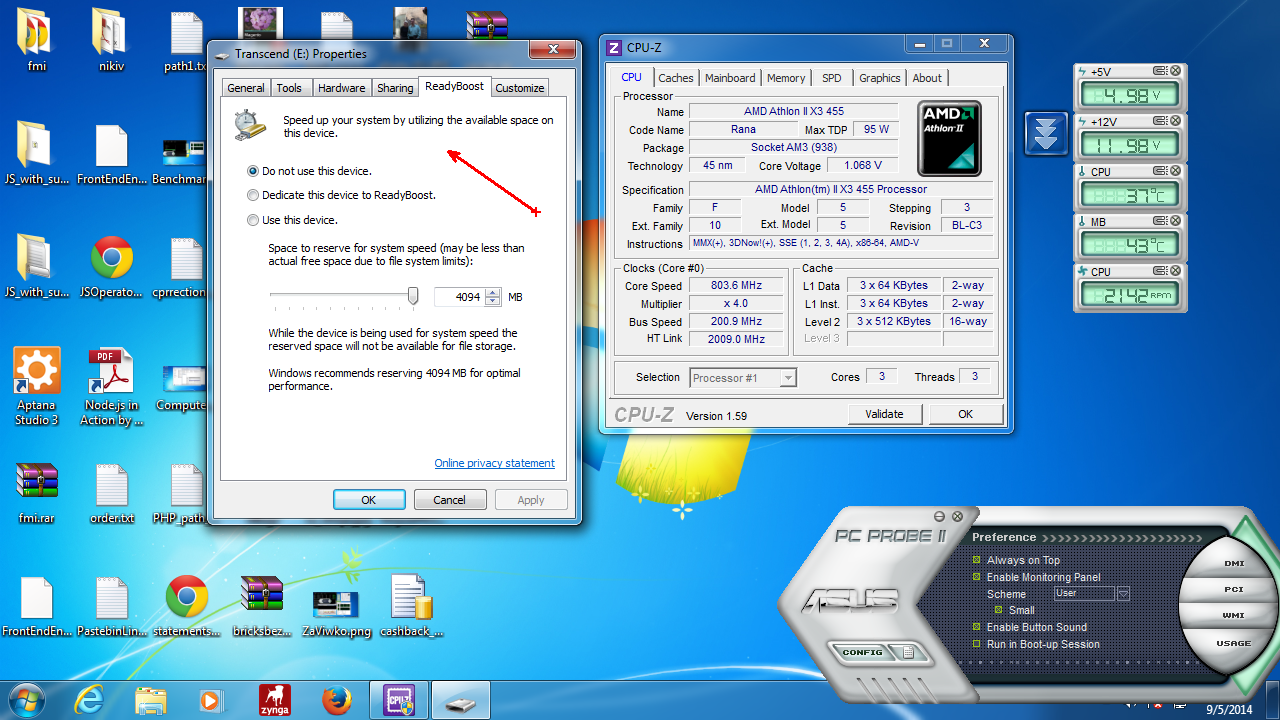This screenshot has height=720, width=1280.
Task: Open Internet Explorer from taskbar
Action: [88, 699]
